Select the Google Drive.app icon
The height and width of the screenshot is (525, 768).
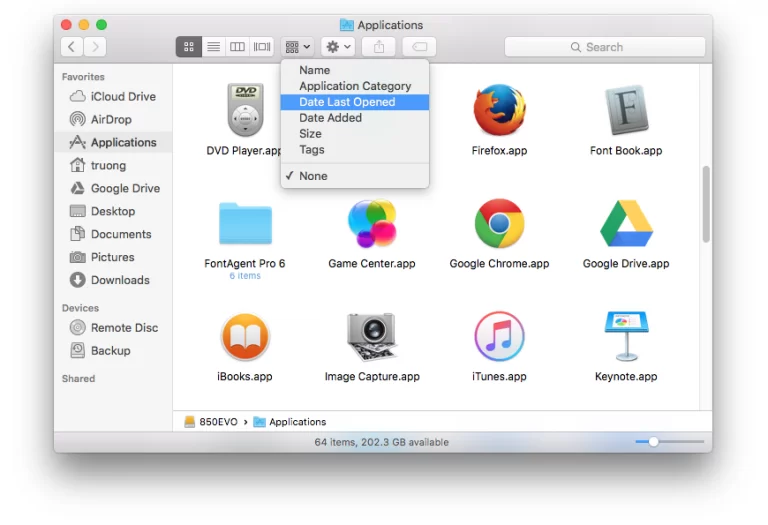point(626,223)
